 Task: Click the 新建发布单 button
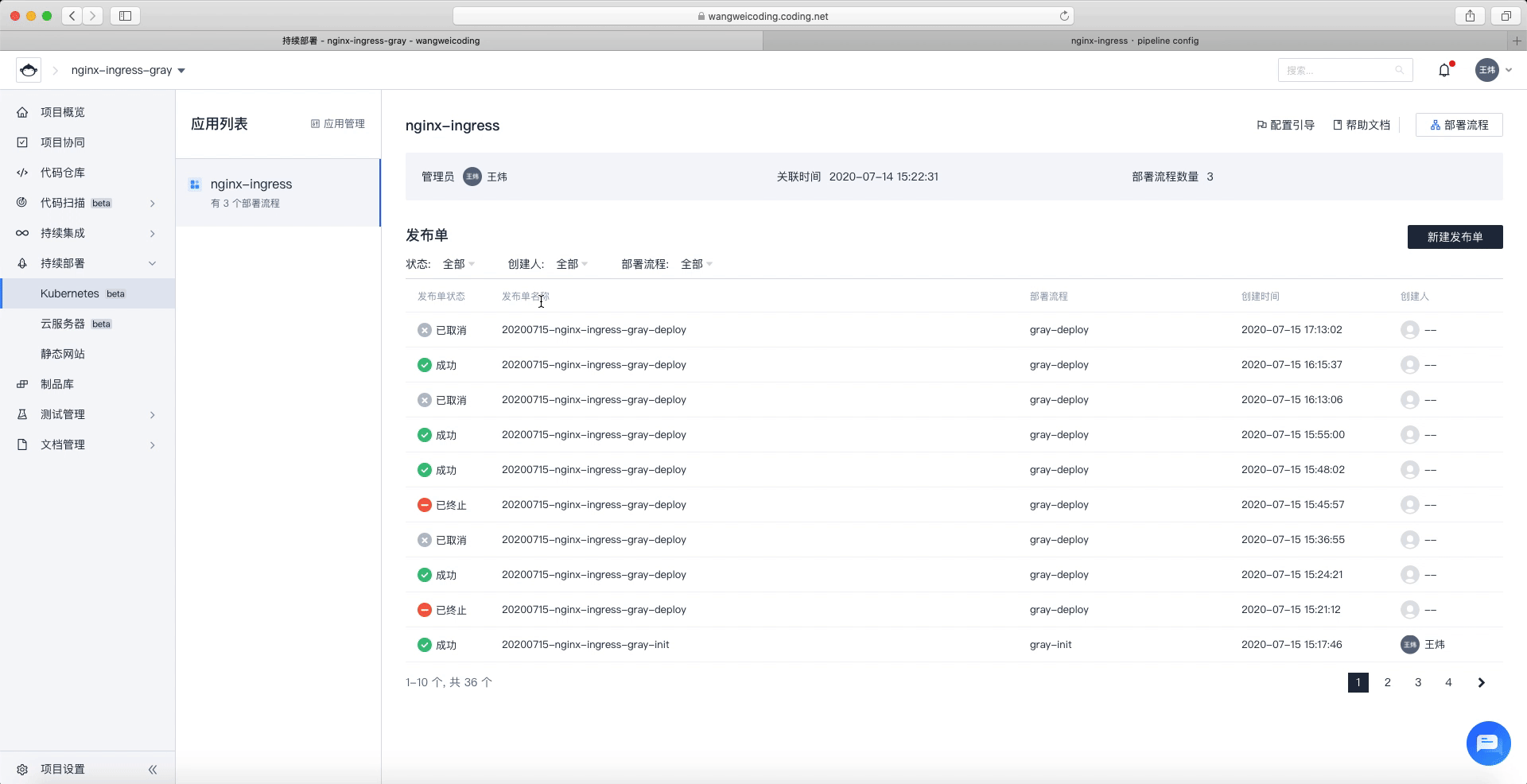click(1455, 237)
